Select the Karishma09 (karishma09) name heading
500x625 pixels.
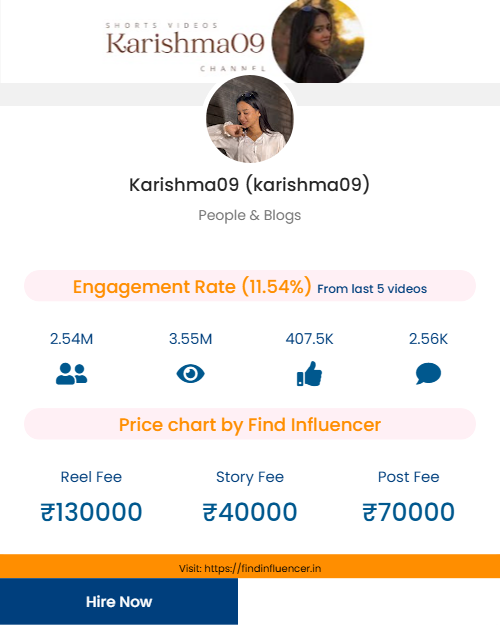coord(250,185)
